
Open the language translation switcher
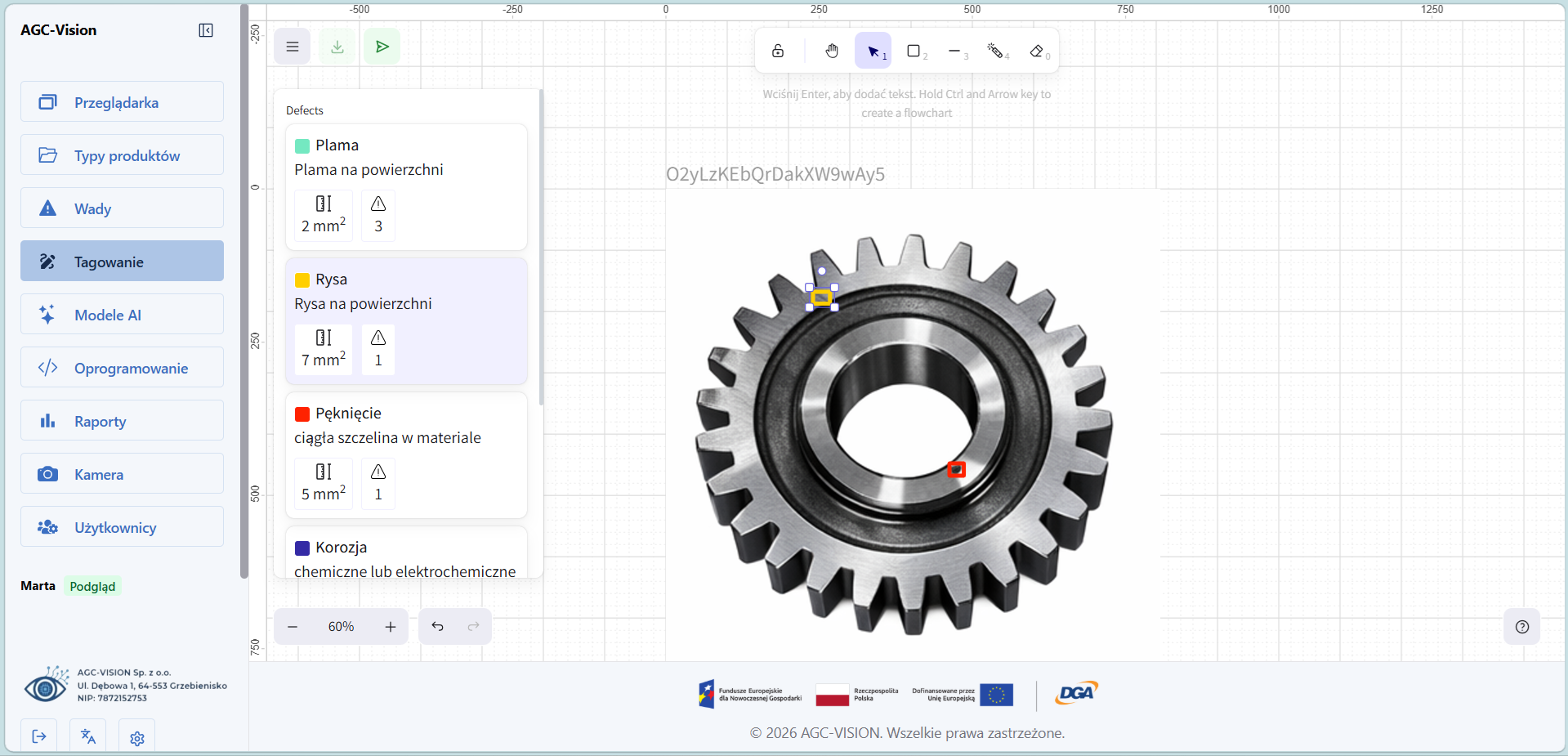(88, 736)
